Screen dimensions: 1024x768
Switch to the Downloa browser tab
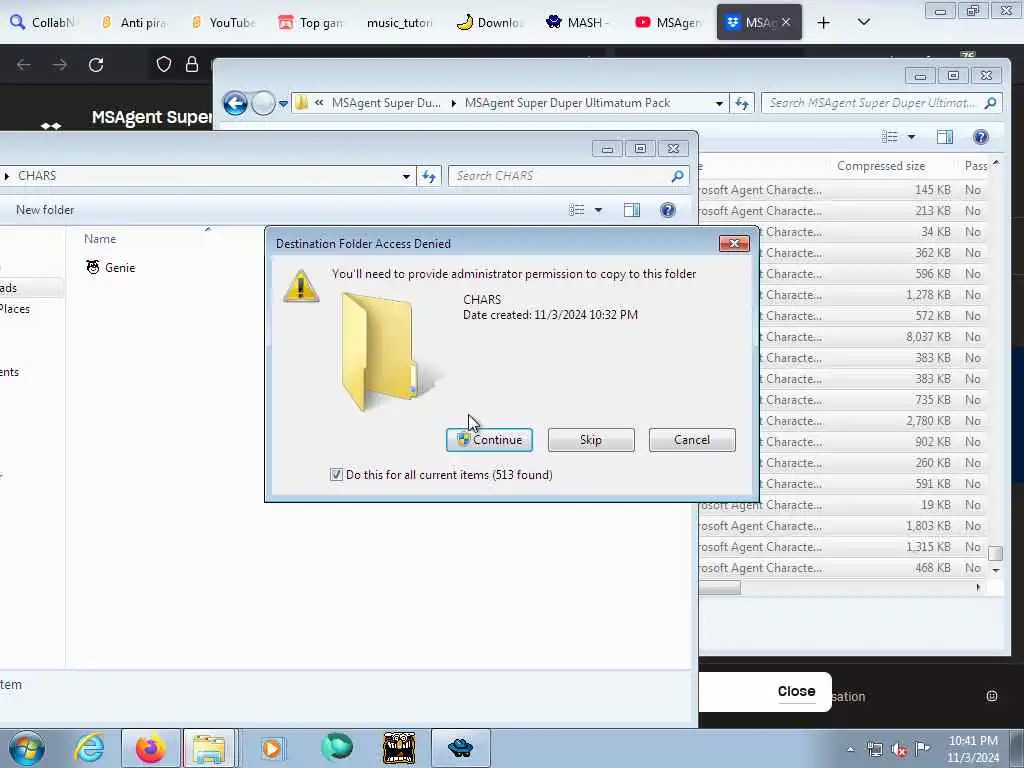click(x=490, y=22)
